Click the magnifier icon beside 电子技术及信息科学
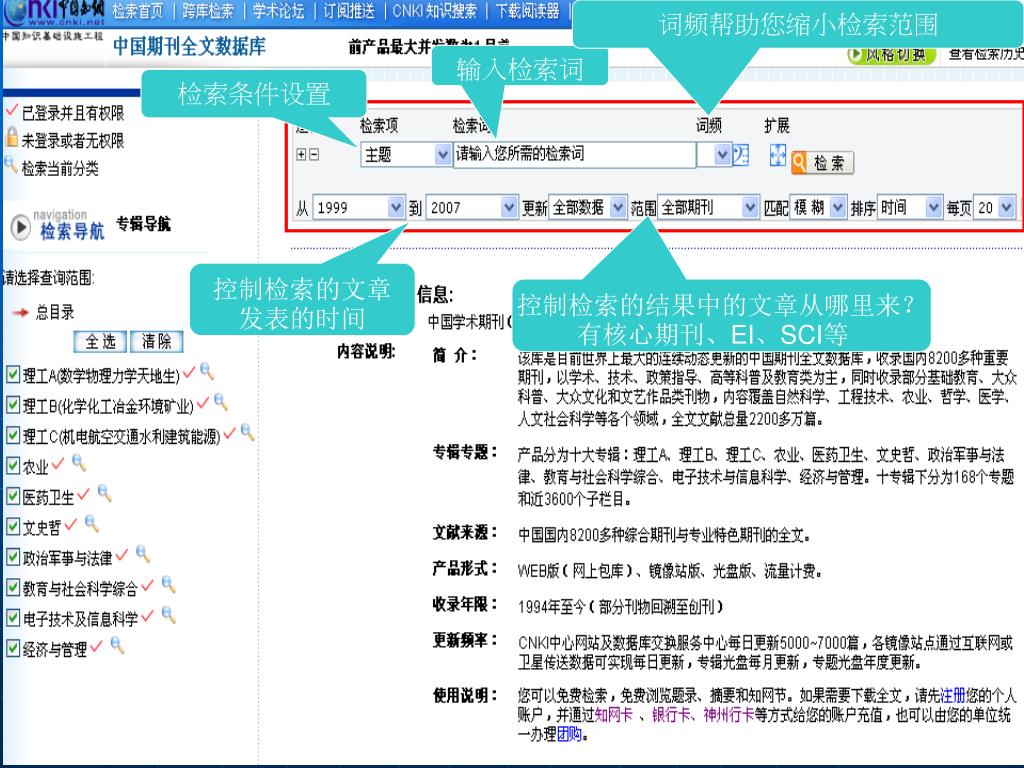 tap(168, 615)
